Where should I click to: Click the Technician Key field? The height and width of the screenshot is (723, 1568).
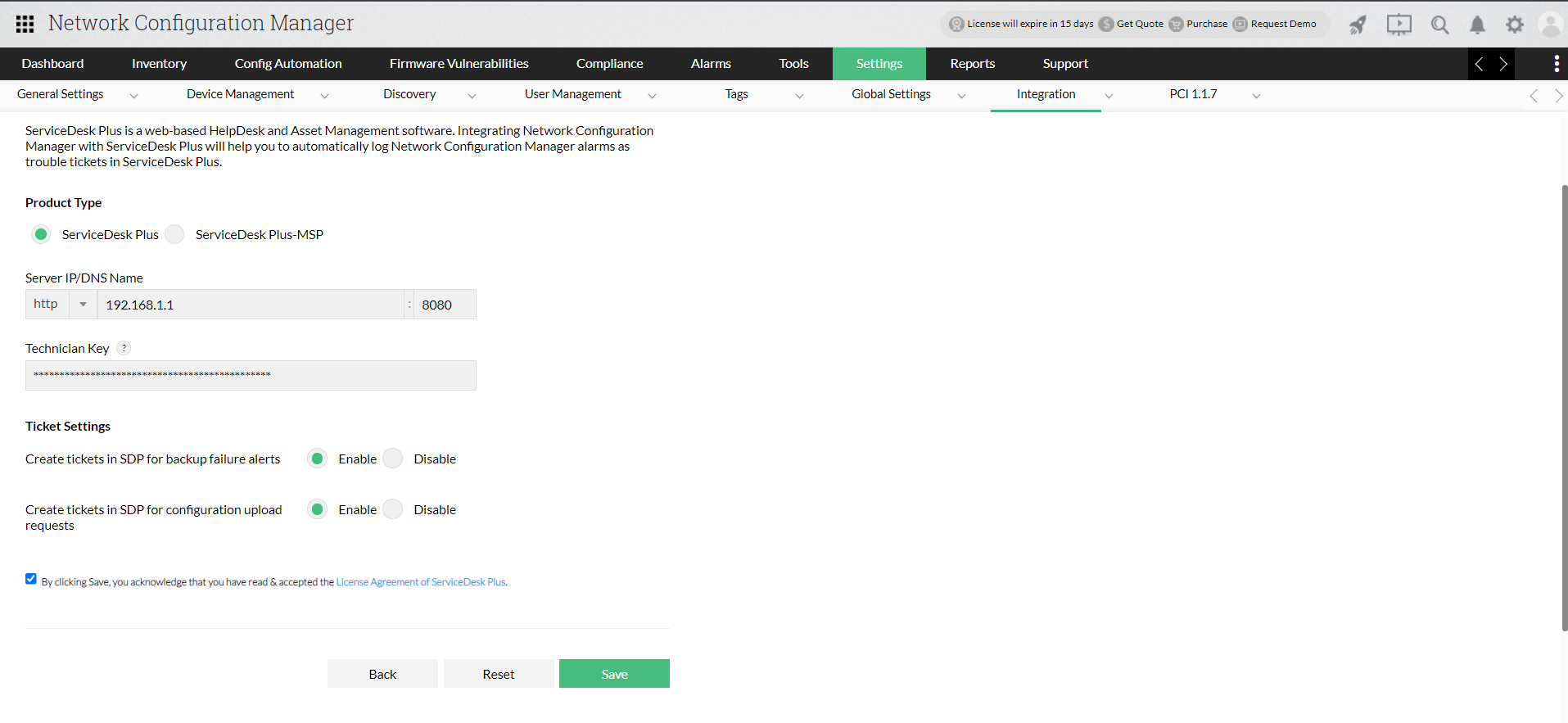point(251,375)
